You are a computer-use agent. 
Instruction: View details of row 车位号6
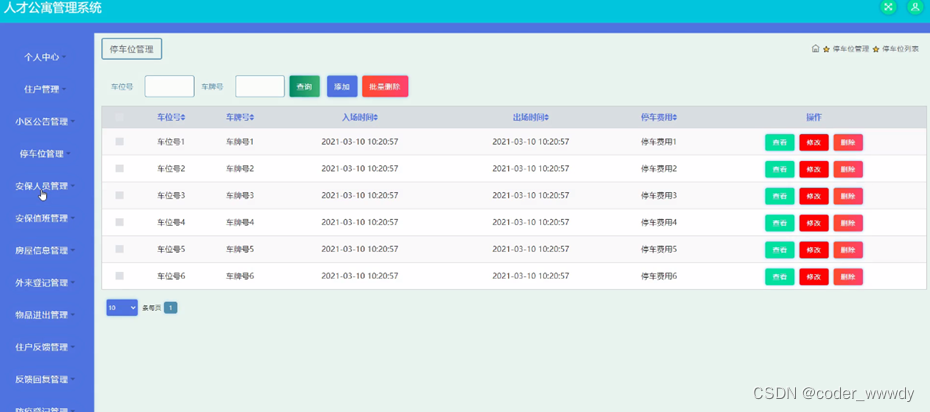(x=779, y=276)
